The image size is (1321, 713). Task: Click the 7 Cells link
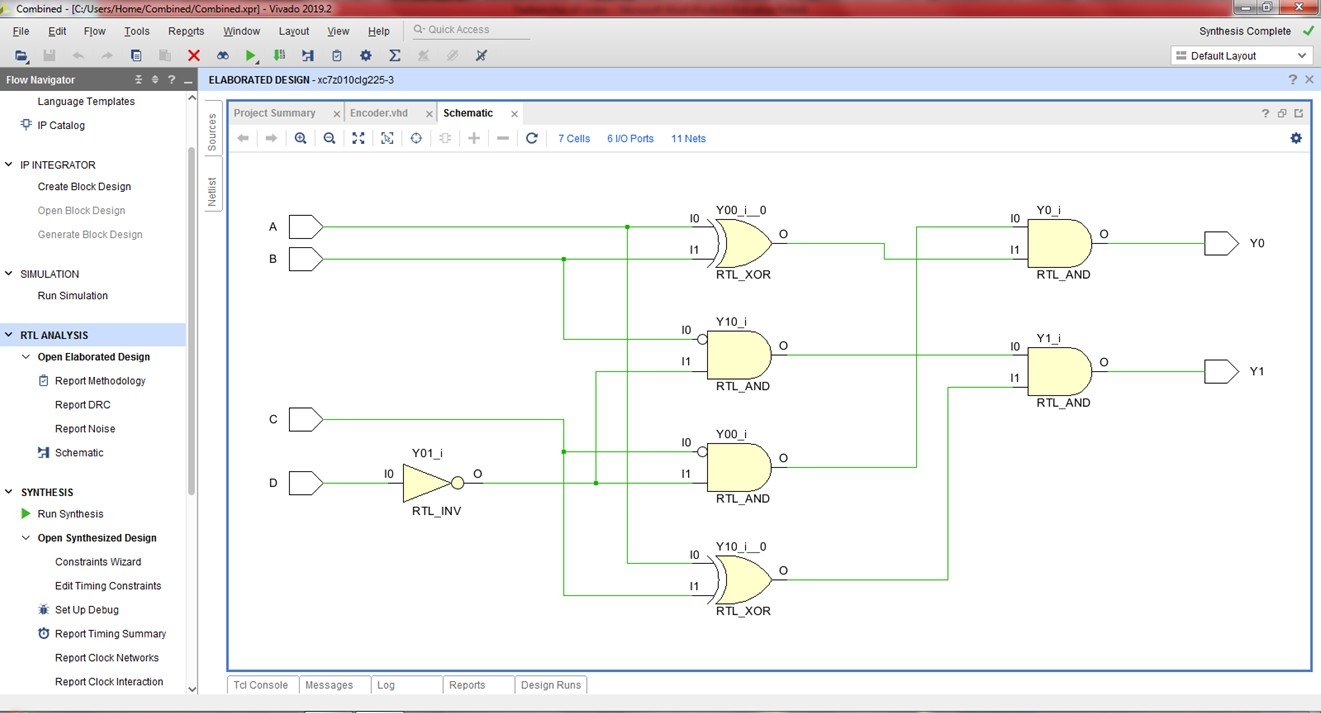tap(574, 139)
